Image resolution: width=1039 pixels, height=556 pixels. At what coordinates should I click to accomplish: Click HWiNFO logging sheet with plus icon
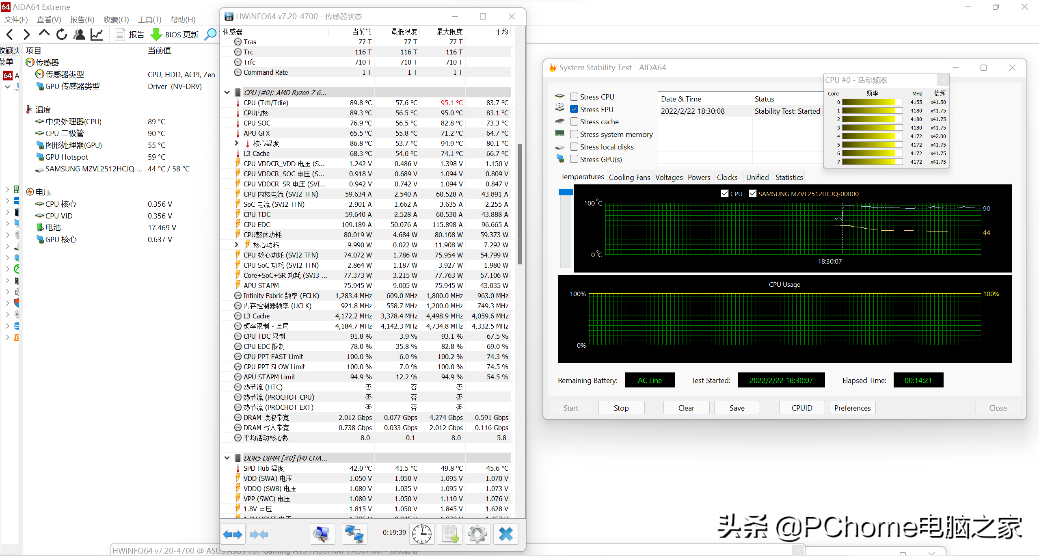coord(450,534)
